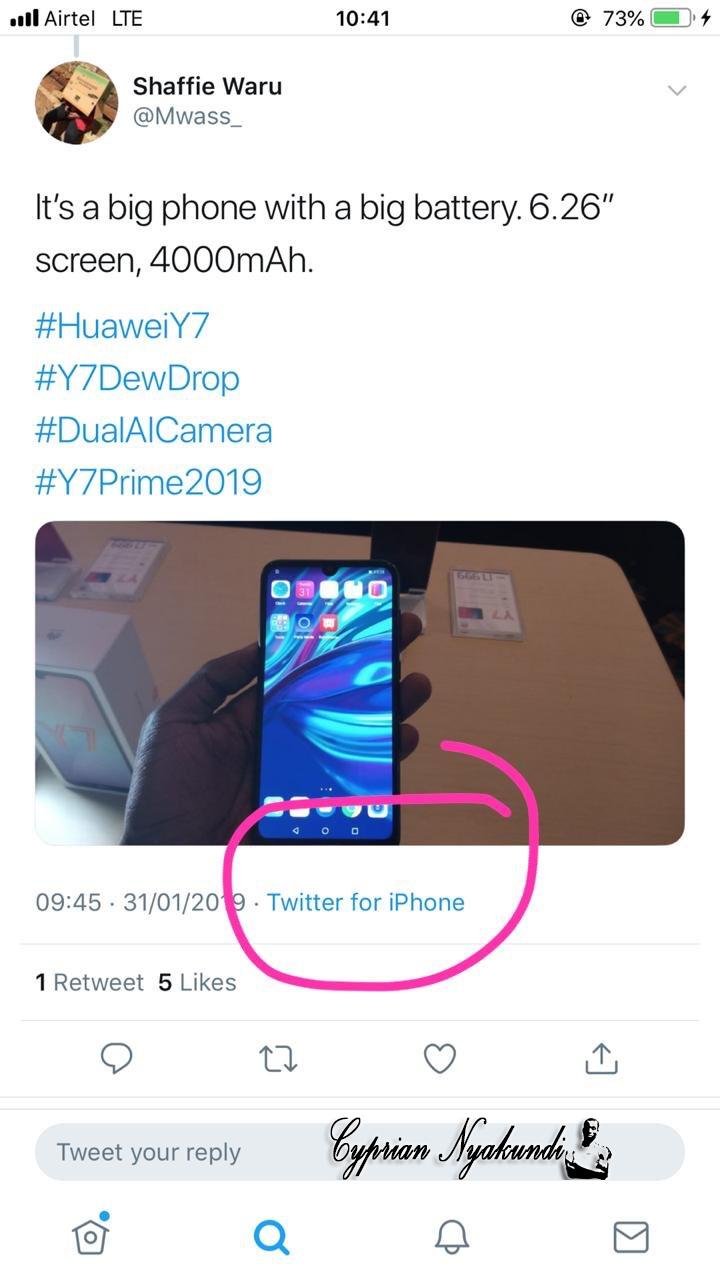This screenshot has width=720, height=1280.
Task: Expand the tweet options chevron
Action: click(x=677, y=91)
